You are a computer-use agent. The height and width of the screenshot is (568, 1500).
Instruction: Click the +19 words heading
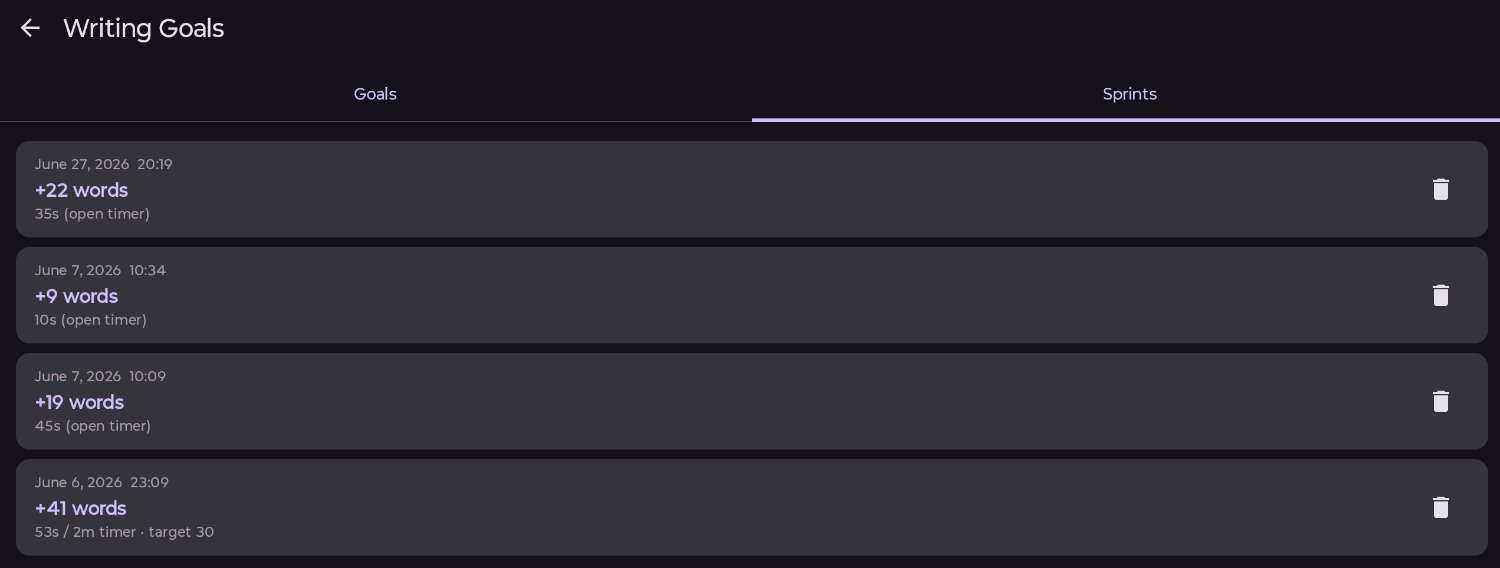pos(79,402)
